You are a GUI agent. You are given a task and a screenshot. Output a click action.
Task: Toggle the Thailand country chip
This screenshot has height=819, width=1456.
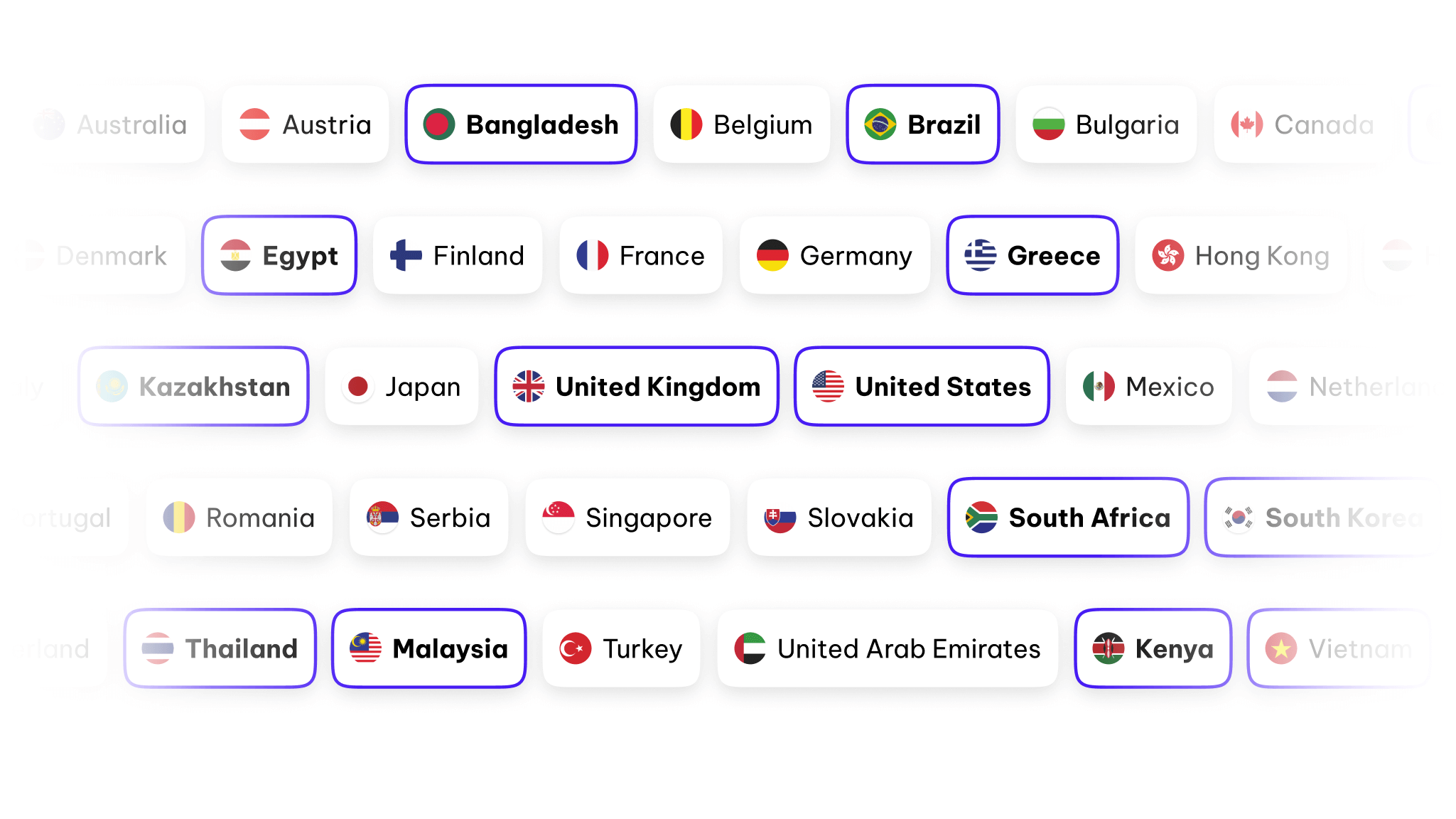coord(220,648)
